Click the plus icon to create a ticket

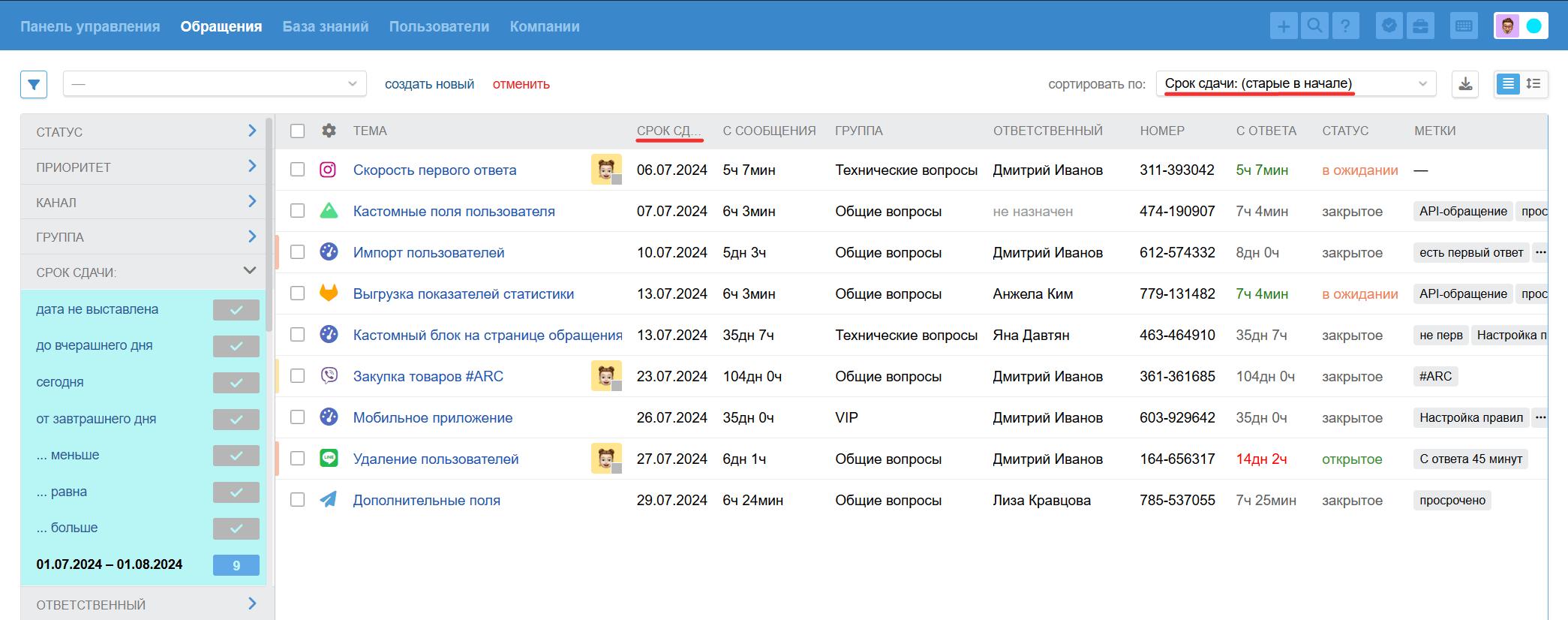pos(1284,26)
